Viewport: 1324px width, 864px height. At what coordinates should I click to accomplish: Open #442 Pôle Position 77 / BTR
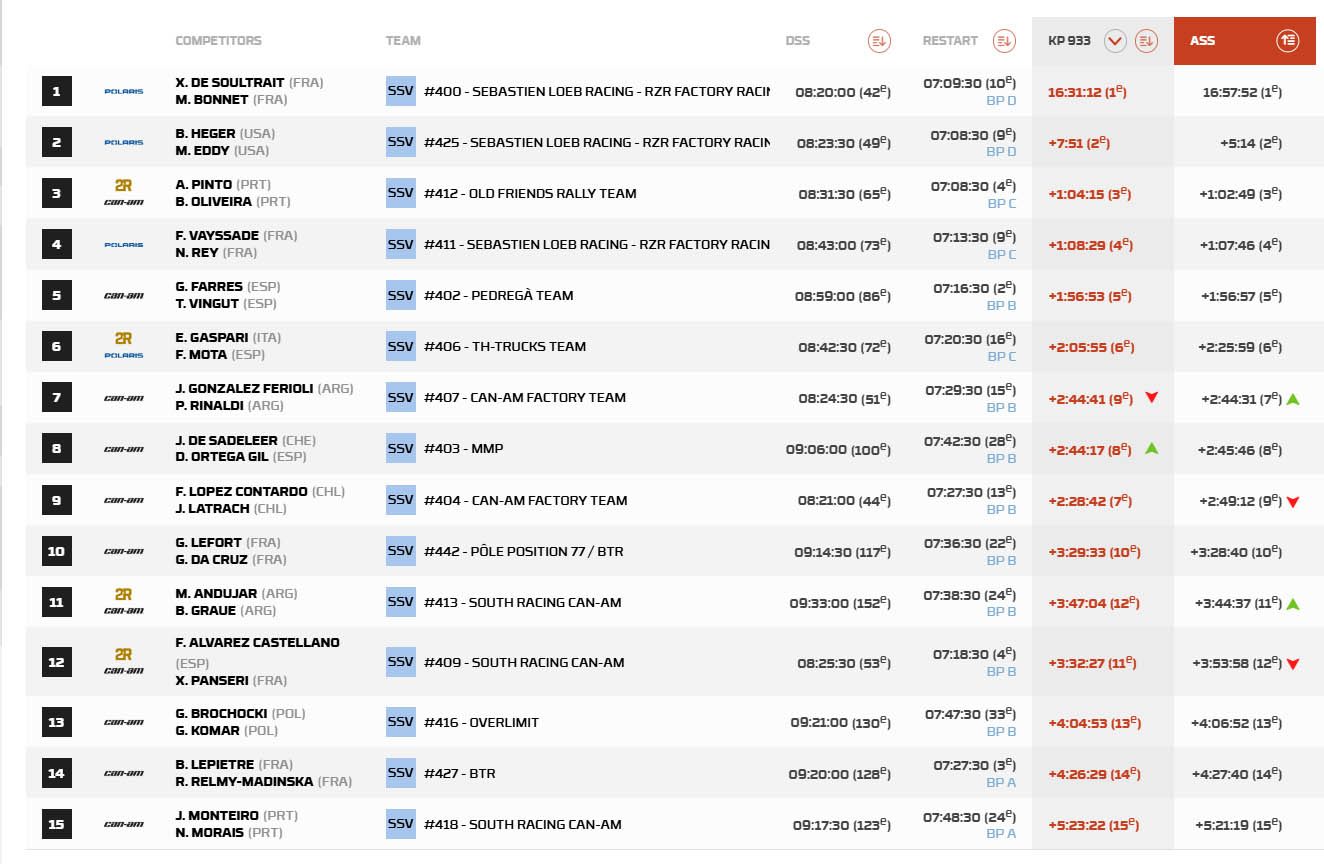pyautogui.click(x=524, y=551)
